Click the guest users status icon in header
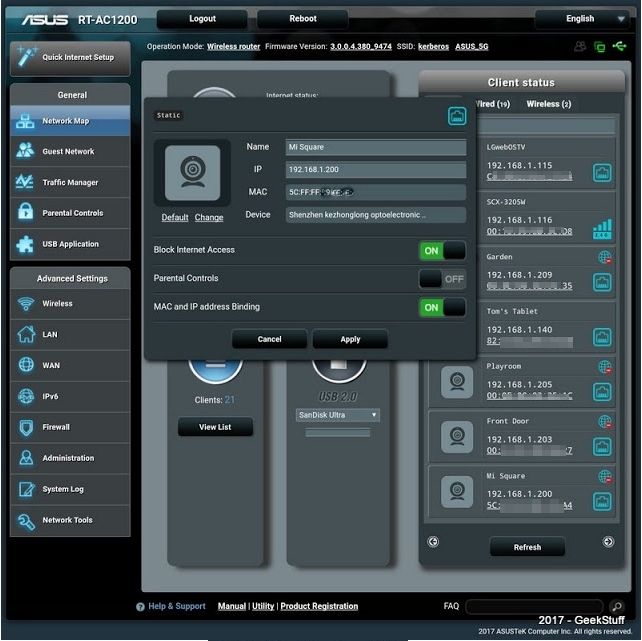642x641 pixels. tap(580, 46)
